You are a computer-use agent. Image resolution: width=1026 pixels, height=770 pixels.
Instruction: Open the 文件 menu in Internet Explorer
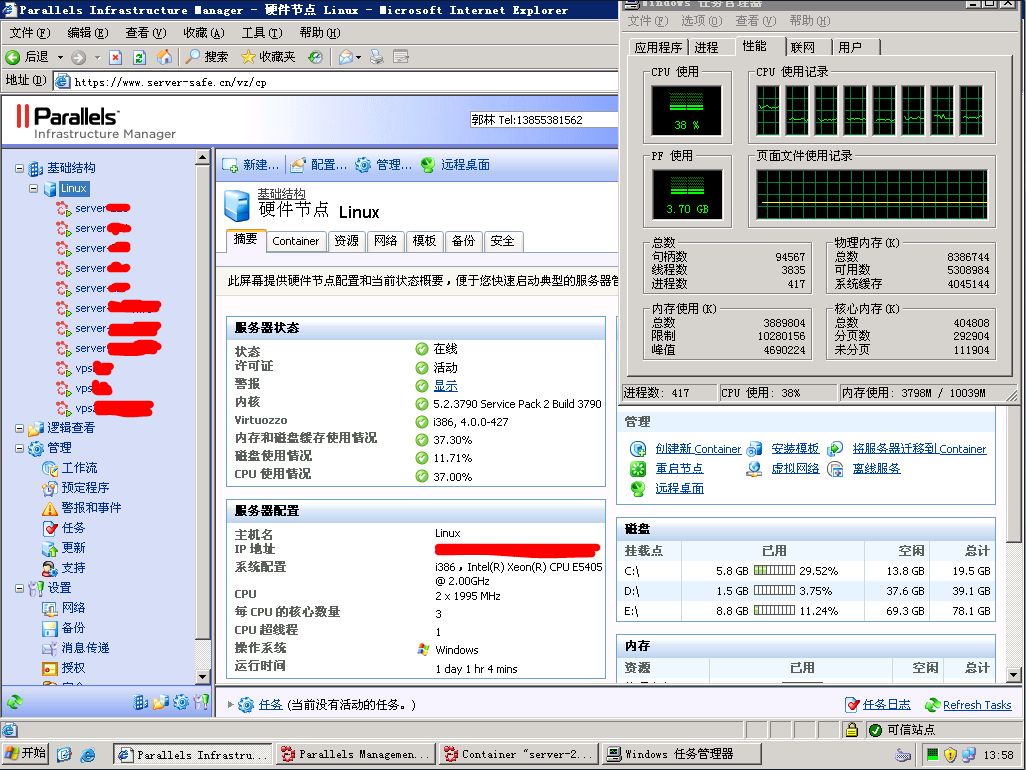[29, 33]
